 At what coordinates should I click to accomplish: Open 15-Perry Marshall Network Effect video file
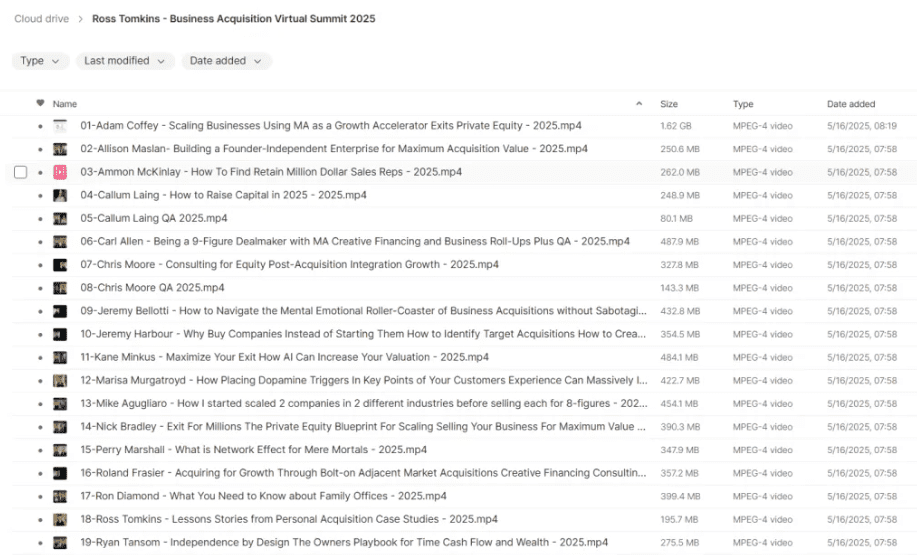253,450
